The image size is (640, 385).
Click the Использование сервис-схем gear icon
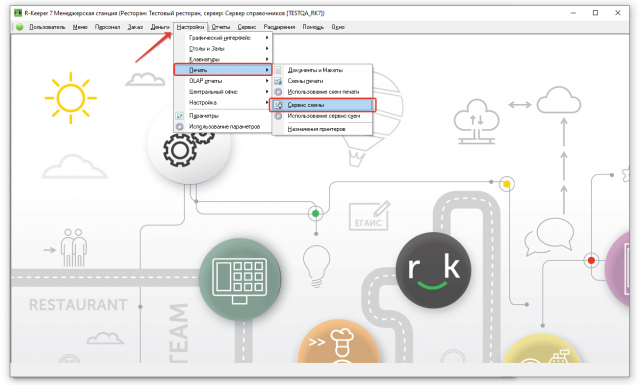(278, 116)
